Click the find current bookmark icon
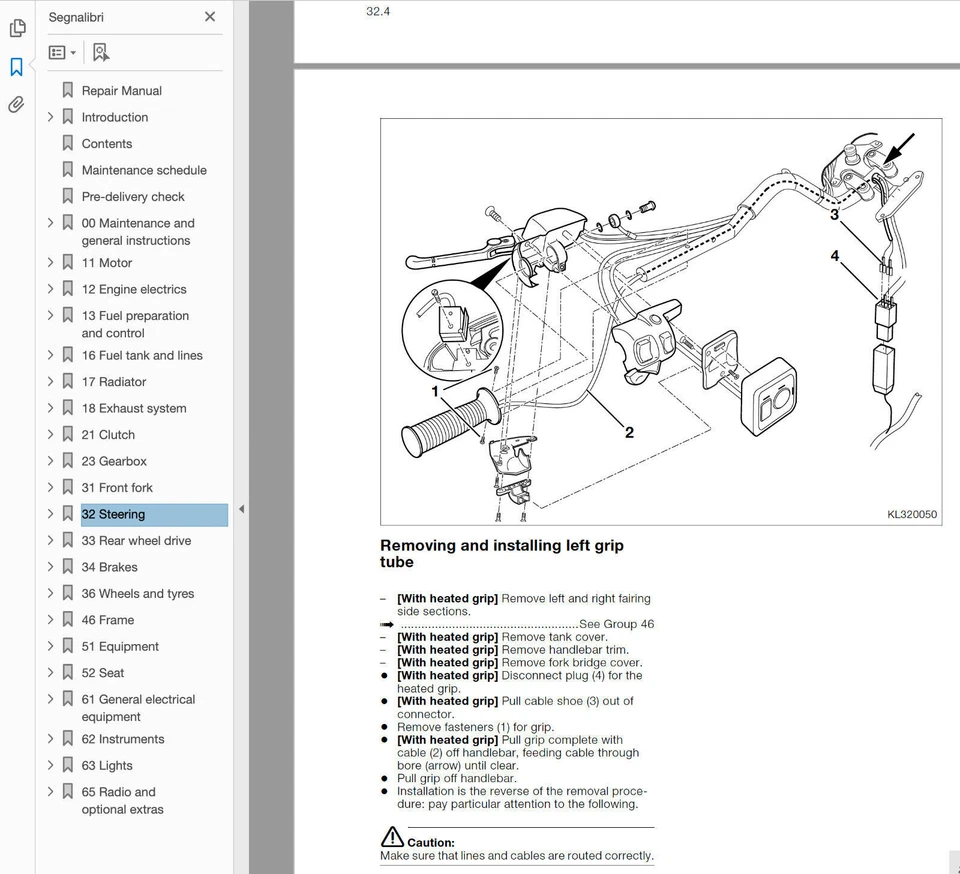This screenshot has height=874, width=960. tap(100, 51)
